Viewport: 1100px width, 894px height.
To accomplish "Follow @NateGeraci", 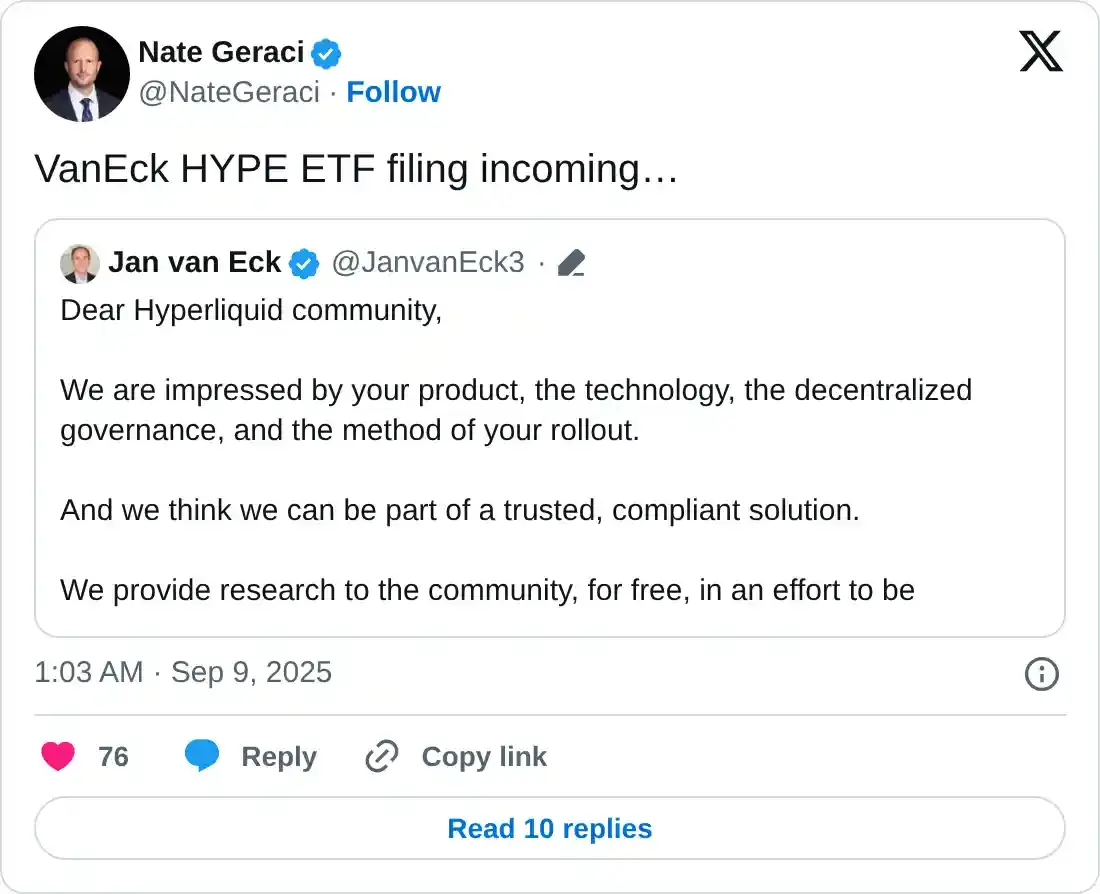I will tap(393, 92).
